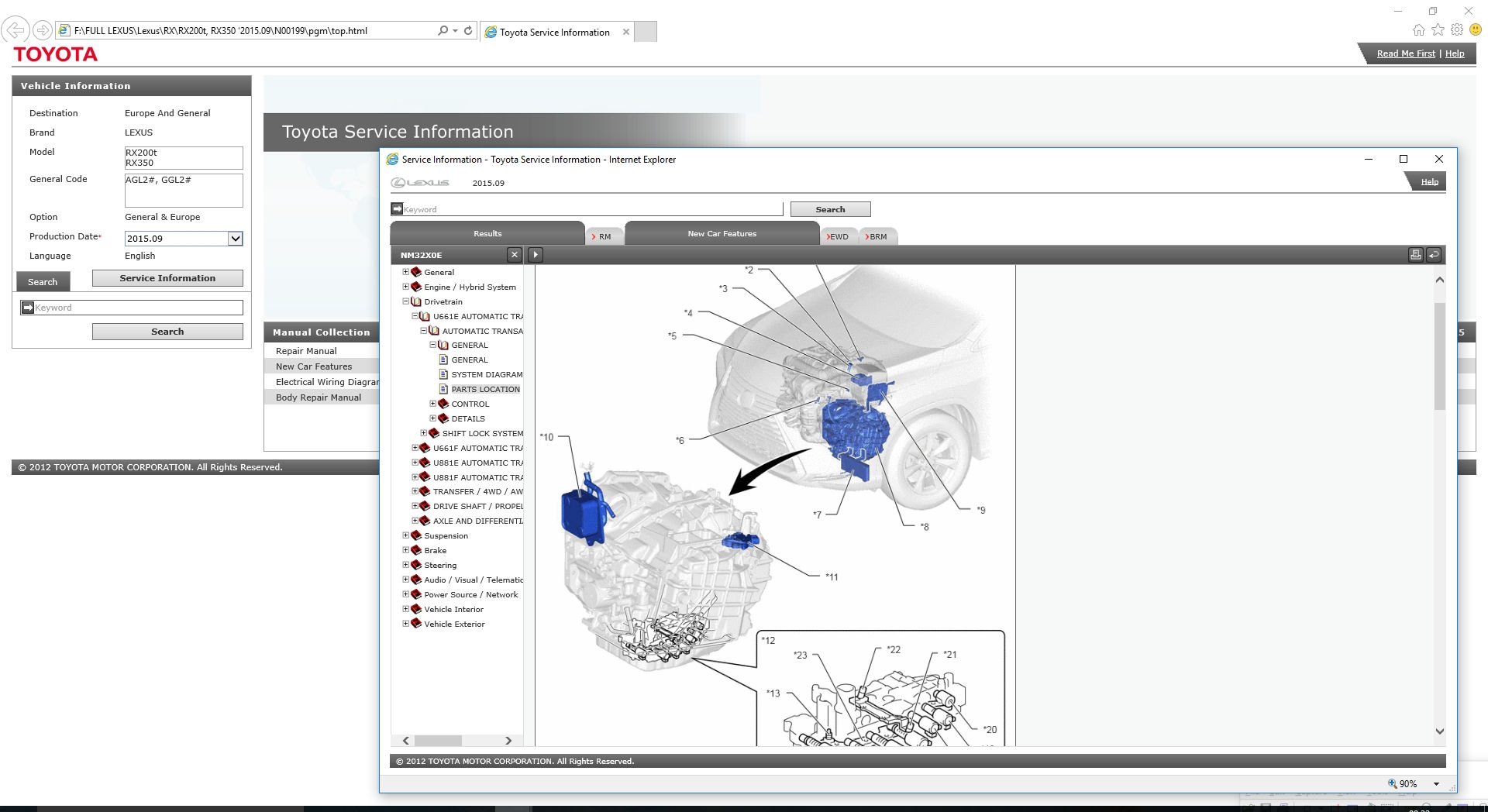
Task: Click the print icon in viewer toolbar
Action: pos(1415,255)
